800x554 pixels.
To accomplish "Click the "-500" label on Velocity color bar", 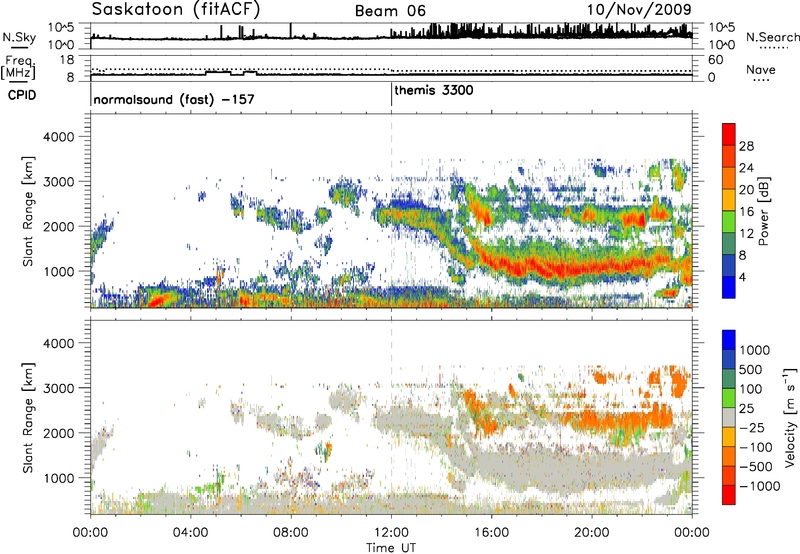I will tap(756, 466).
